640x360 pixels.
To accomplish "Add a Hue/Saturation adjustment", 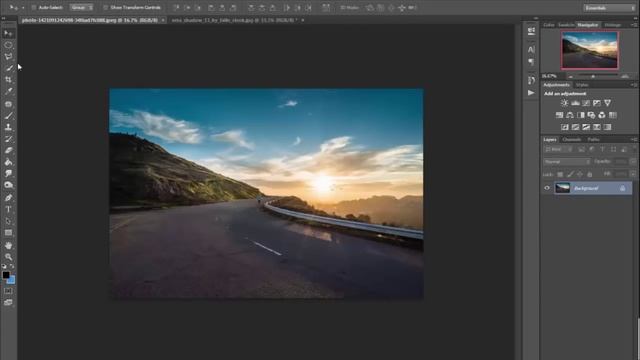I will pos(559,115).
